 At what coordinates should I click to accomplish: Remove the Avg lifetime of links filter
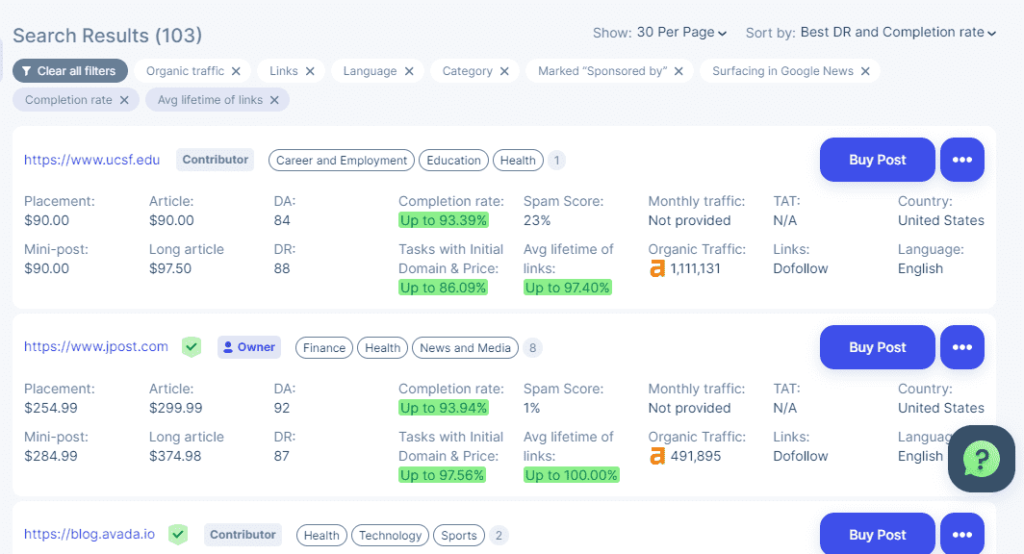274,100
